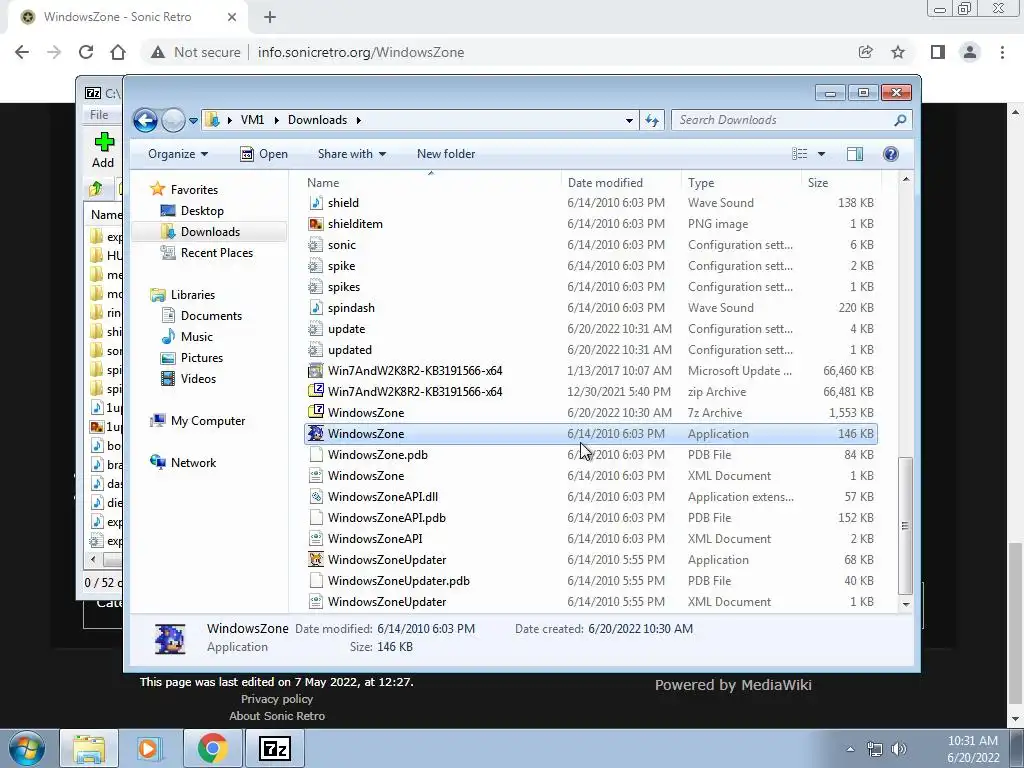
Task: Select My Computer in navigation pane
Action: tap(208, 421)
